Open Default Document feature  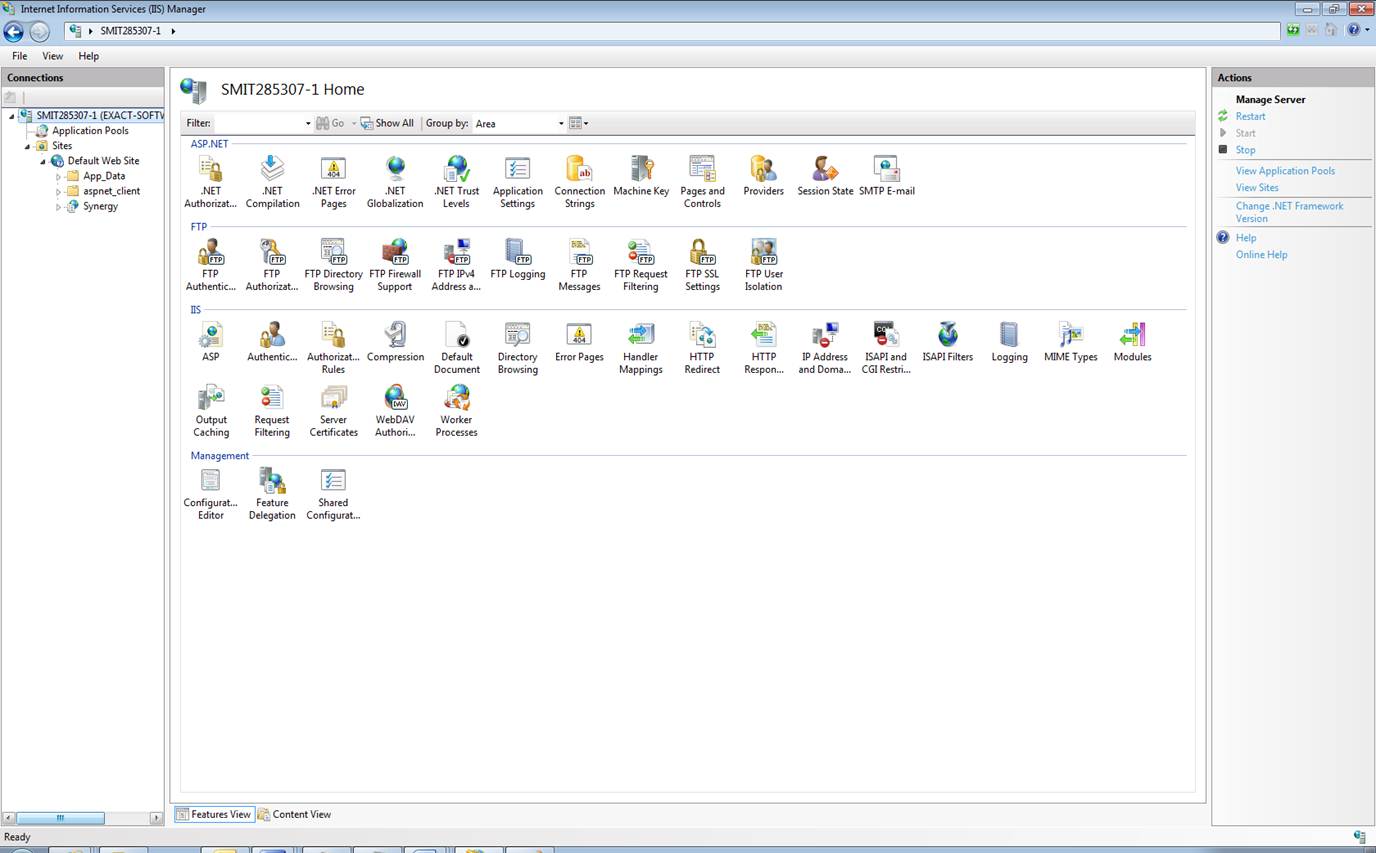[x=456, y=348]
